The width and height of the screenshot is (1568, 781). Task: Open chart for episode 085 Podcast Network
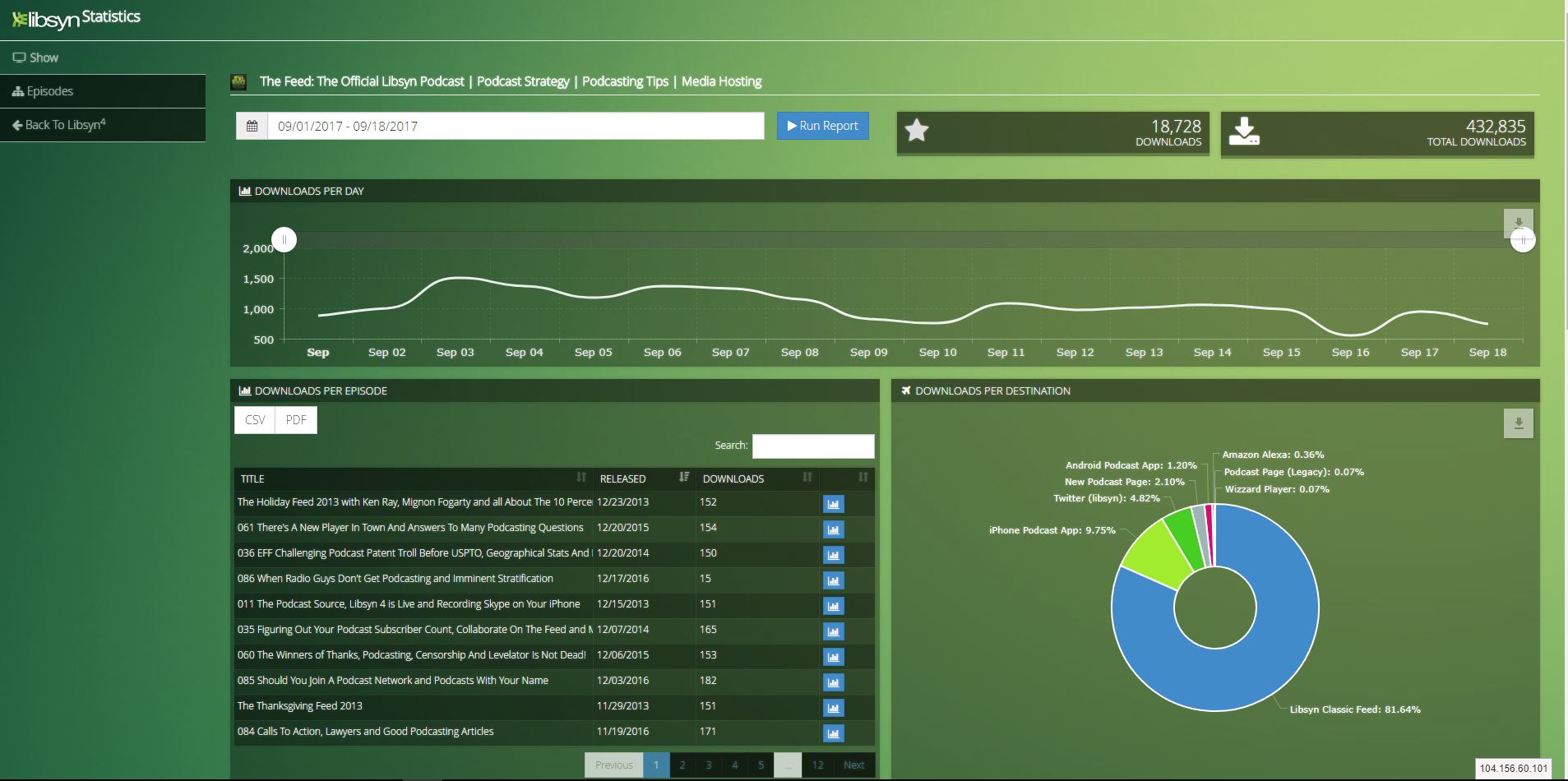pos(833,683)
